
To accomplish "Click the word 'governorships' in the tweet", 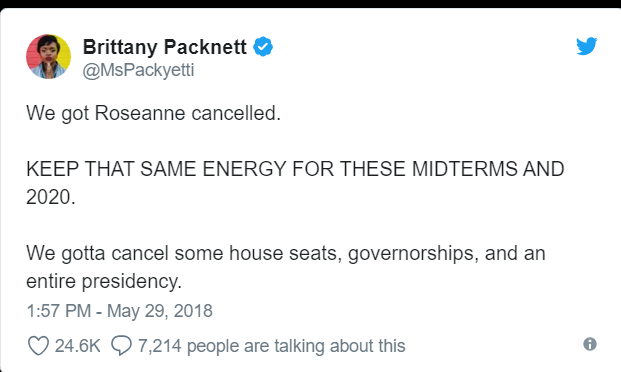I will (x=411, y=254).
